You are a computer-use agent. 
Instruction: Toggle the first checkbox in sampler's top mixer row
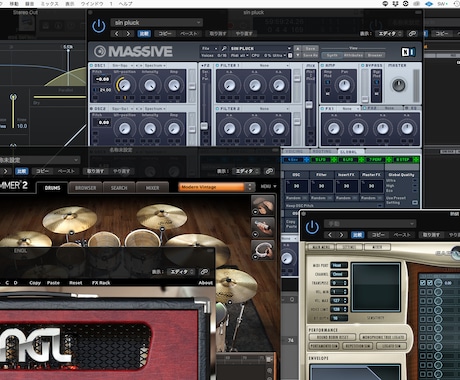pyautogui.click(x=423, y=283)
